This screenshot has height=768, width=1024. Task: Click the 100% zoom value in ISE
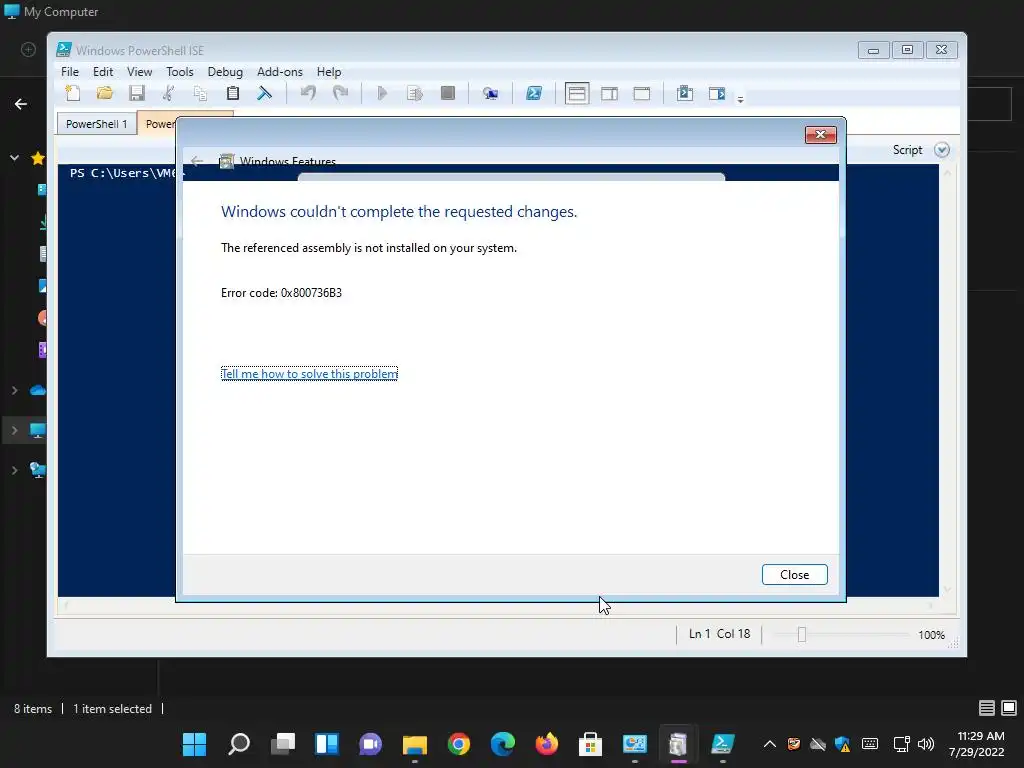click(931, 635)
